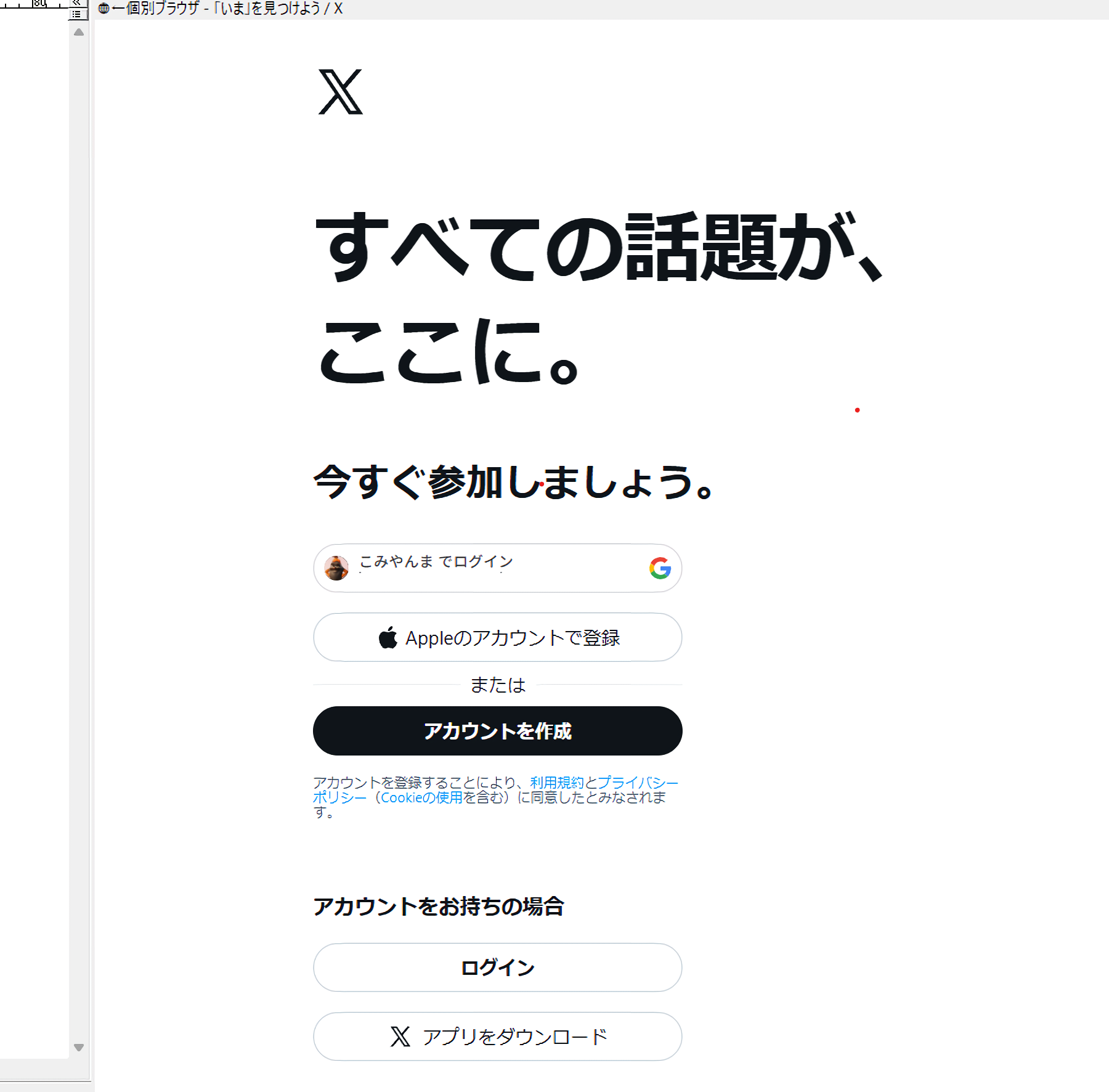Click the 今すぐ参加しましょう。 heading
The image size is (1109, 1092).
tap(514, 482)
